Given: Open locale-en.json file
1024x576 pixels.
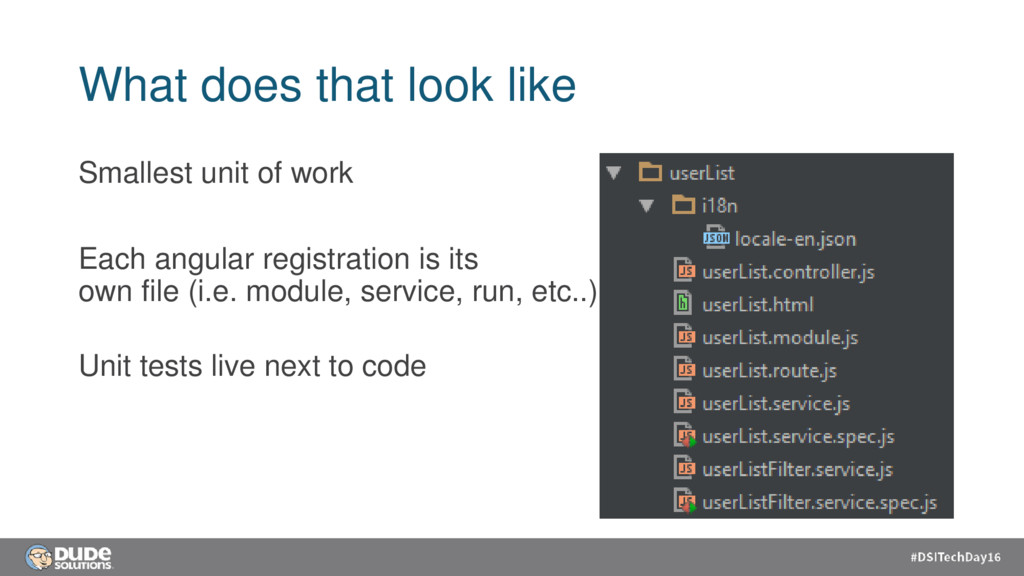Looking at the screenshot, I should (795, 239).
